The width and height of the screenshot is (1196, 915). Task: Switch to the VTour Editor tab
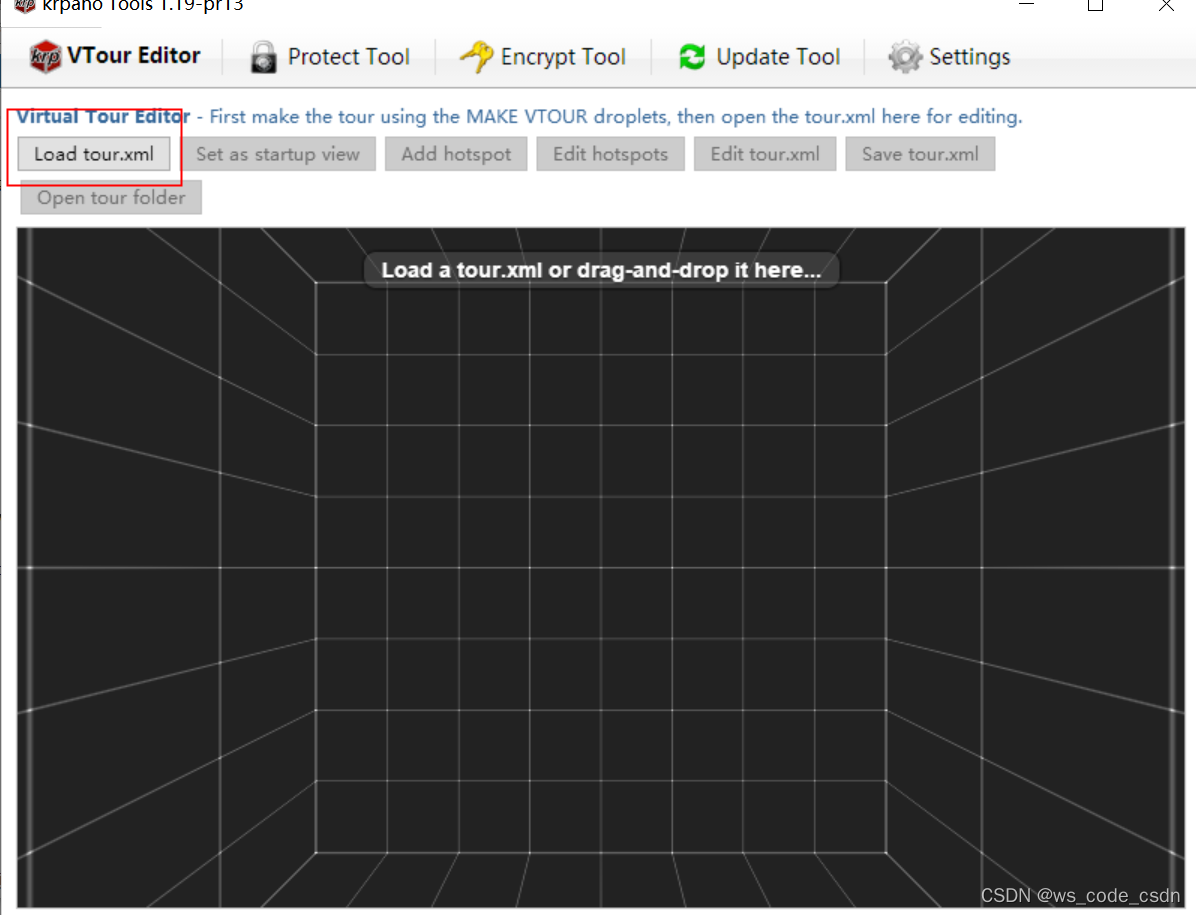coord(114,56)
